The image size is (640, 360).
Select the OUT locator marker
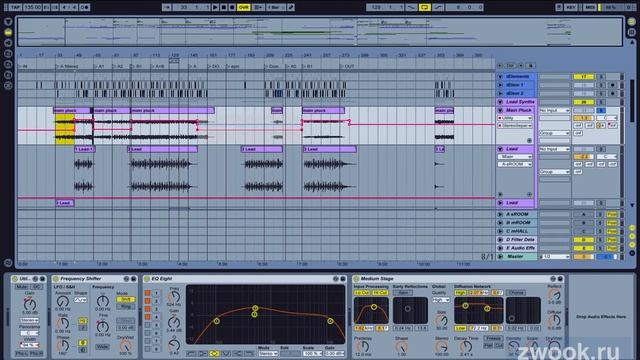click(x=347, y=66)
